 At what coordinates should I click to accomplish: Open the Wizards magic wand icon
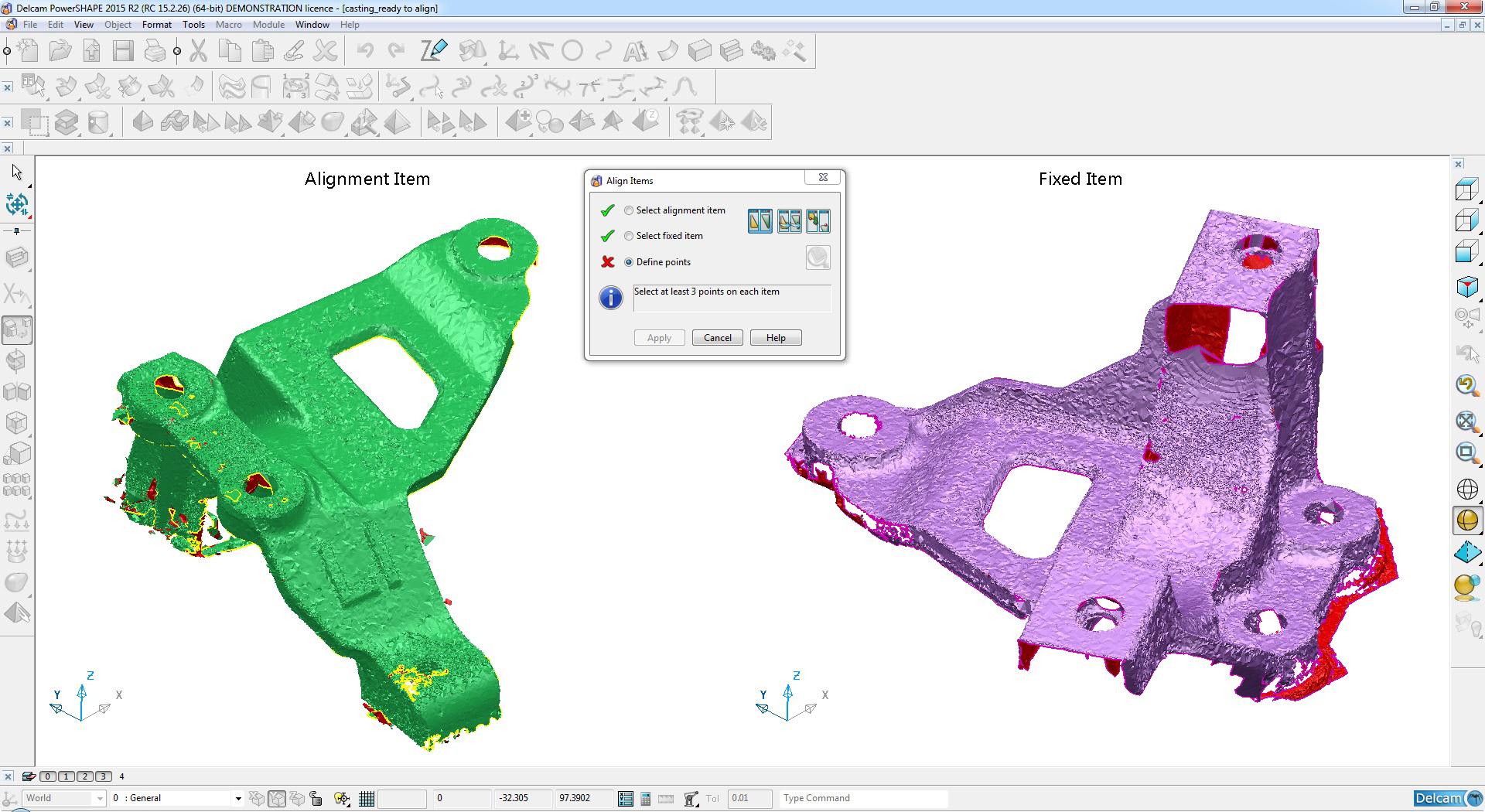(x=794, y=52)
